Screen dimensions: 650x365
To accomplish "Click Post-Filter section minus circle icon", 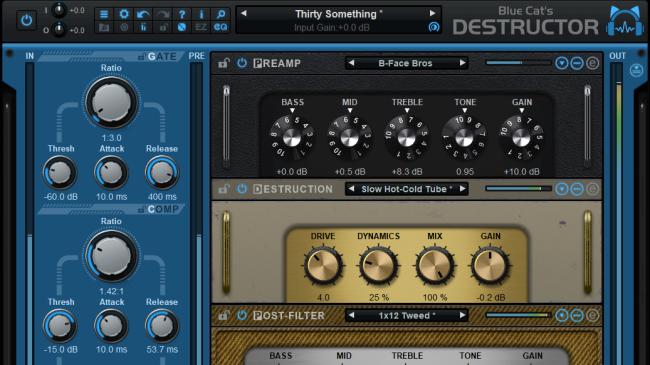I will coord(577,316).
